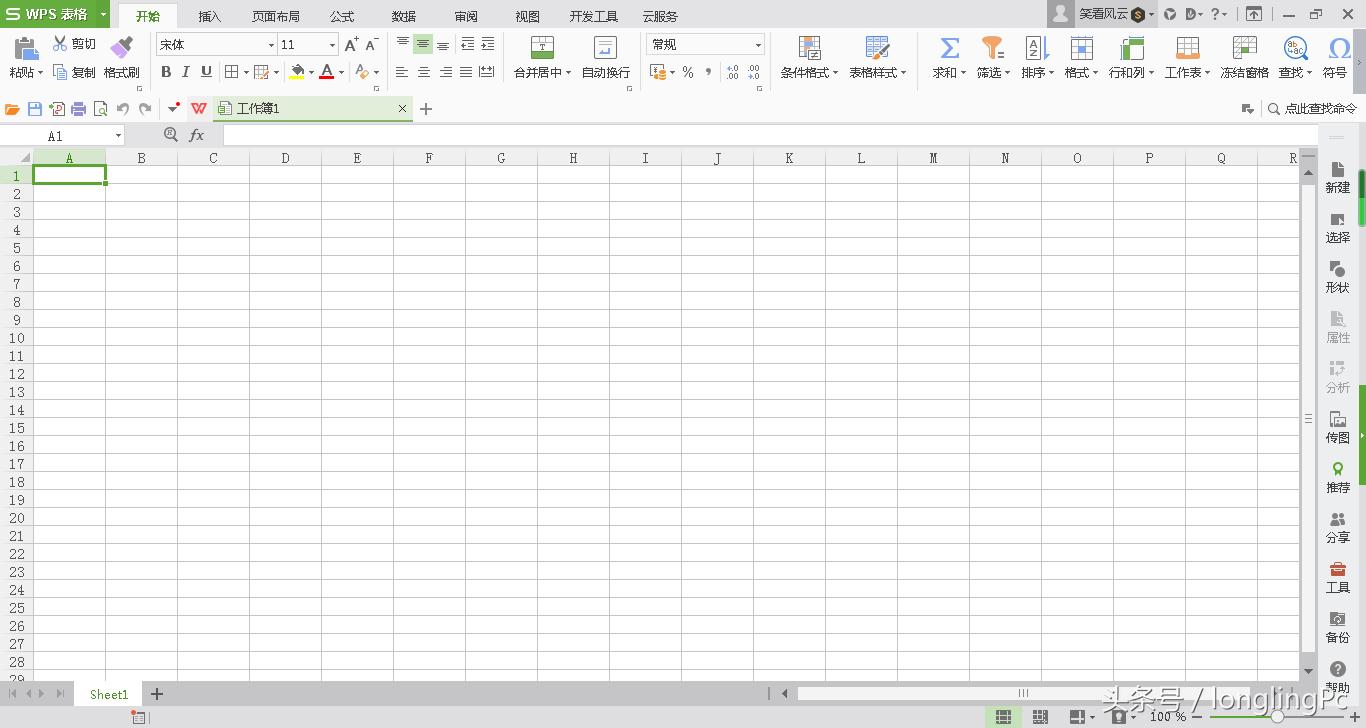Open the account name 笑看风云
Screen dimensions: 1366x728
1103,14
